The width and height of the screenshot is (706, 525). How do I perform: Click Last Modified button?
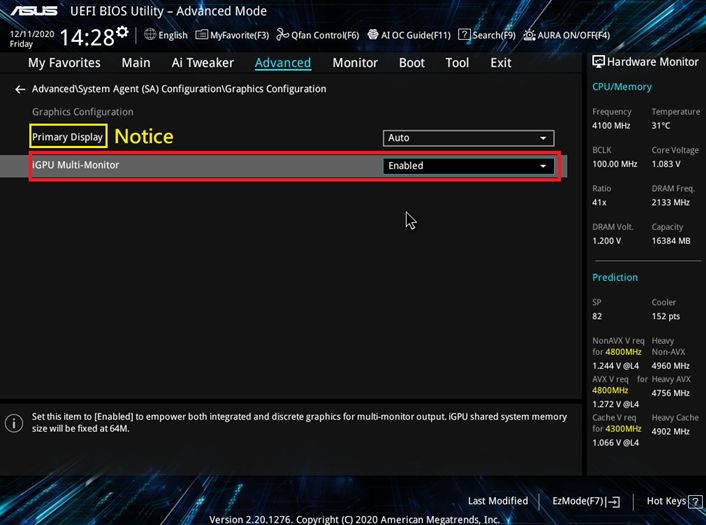coord(498,501)
